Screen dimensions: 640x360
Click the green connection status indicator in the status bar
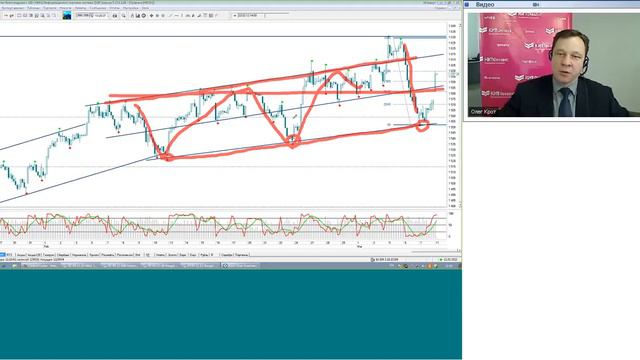[x=441, y=260]
